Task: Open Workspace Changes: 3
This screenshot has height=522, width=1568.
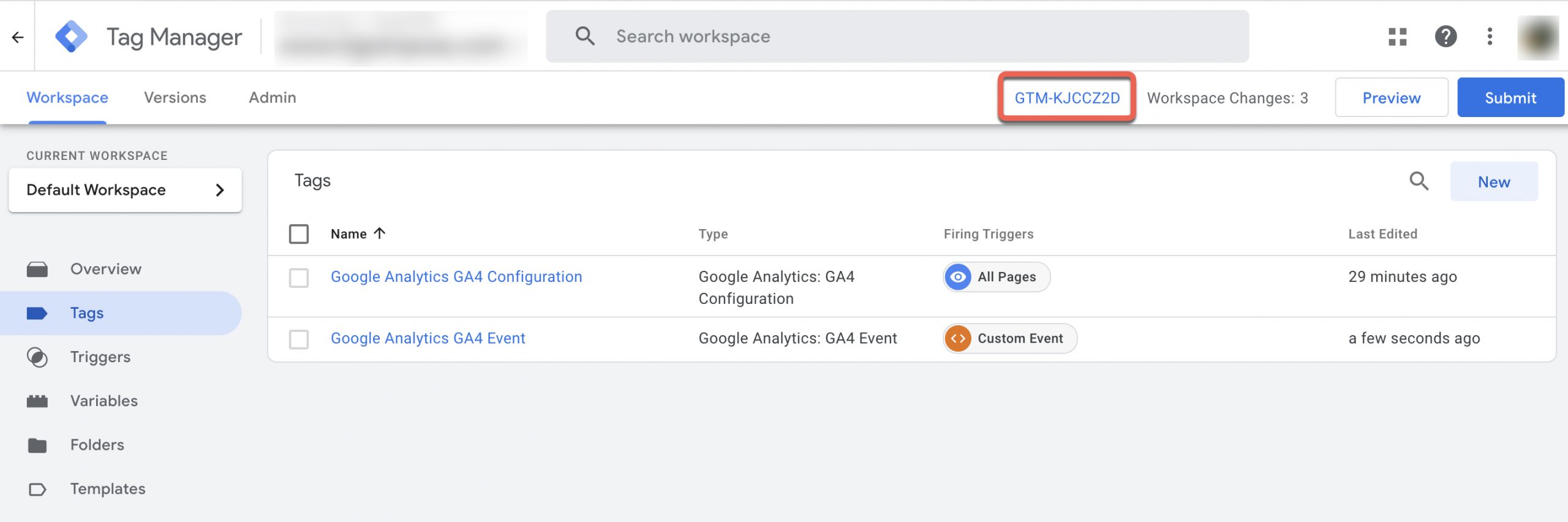Action: (1227, 98)
